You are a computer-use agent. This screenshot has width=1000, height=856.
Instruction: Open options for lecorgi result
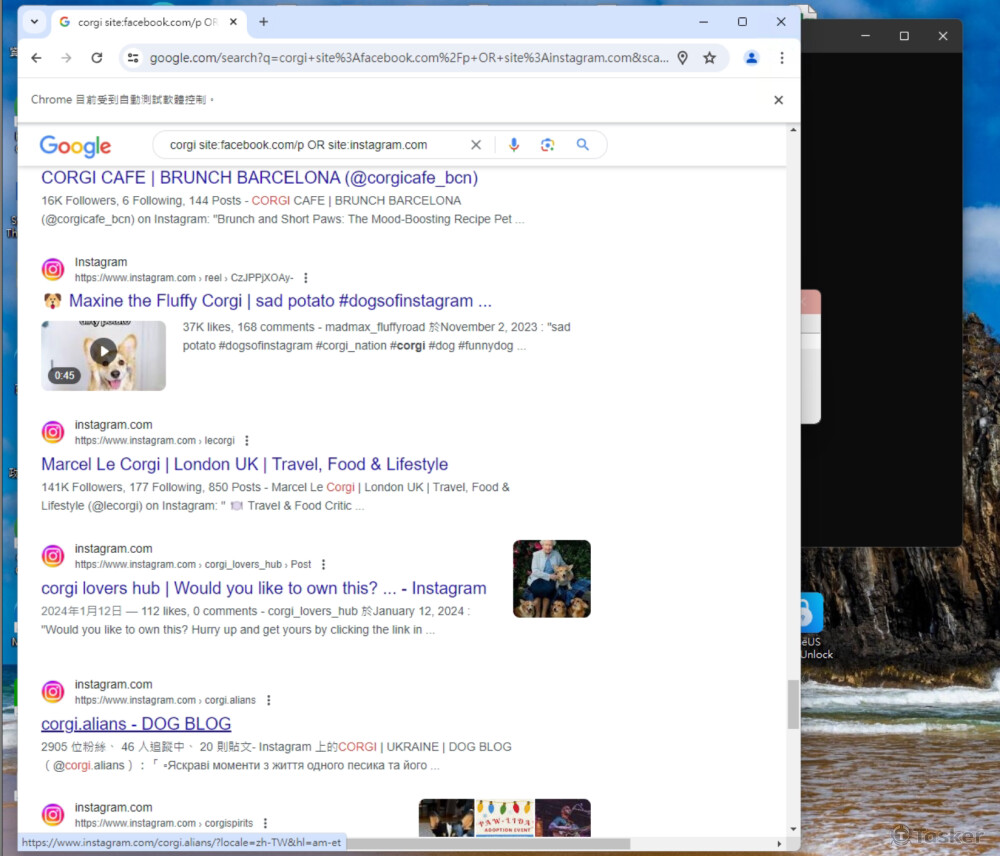click(247, 441)
